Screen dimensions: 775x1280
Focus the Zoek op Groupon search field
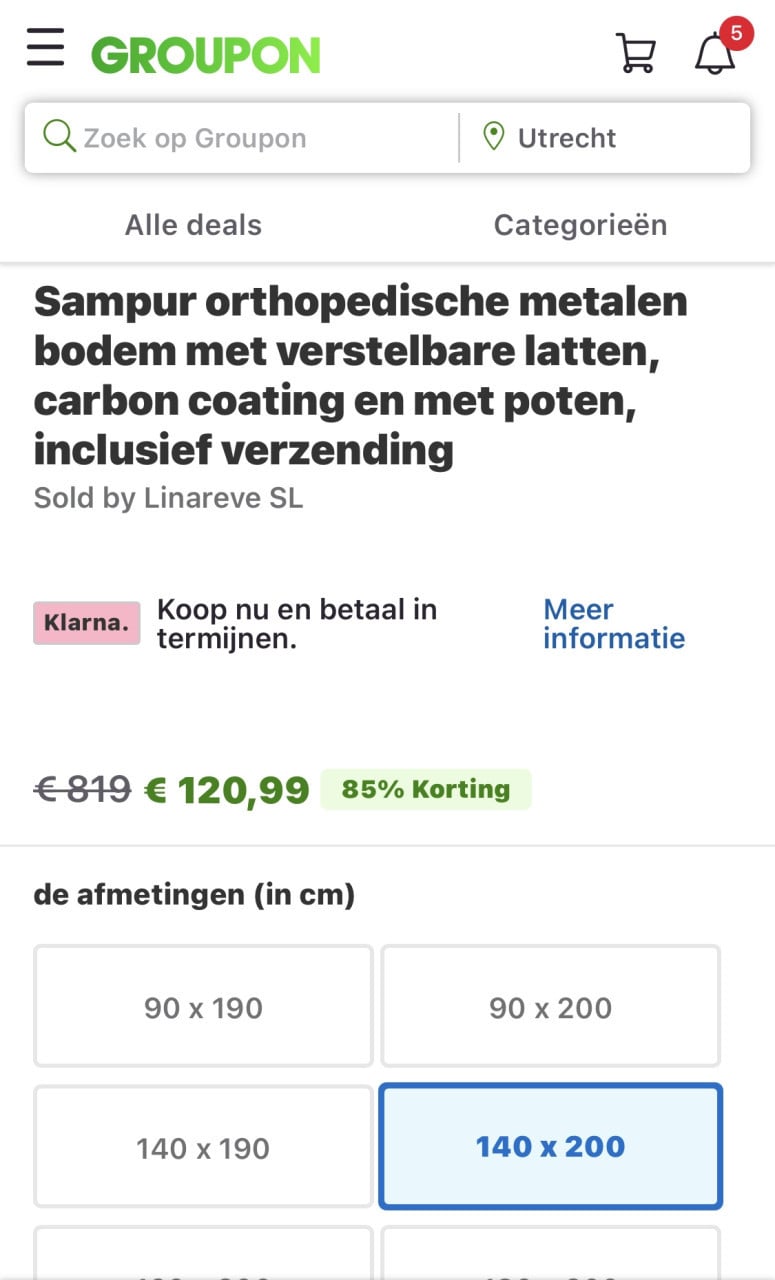click(240, 138)
